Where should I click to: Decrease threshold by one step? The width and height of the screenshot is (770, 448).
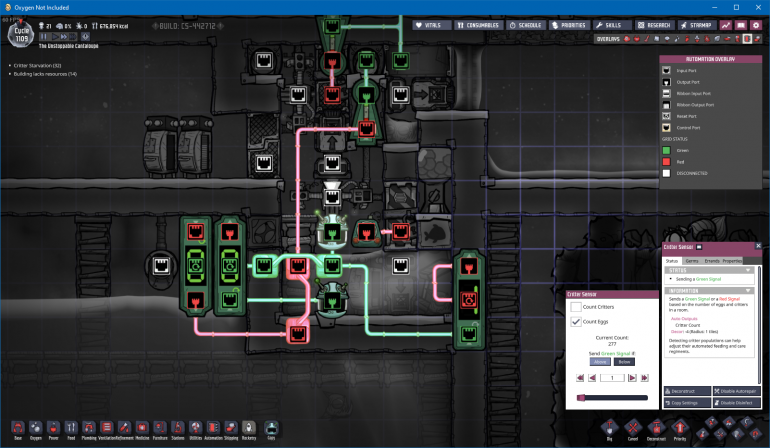(x=592, y=378)
